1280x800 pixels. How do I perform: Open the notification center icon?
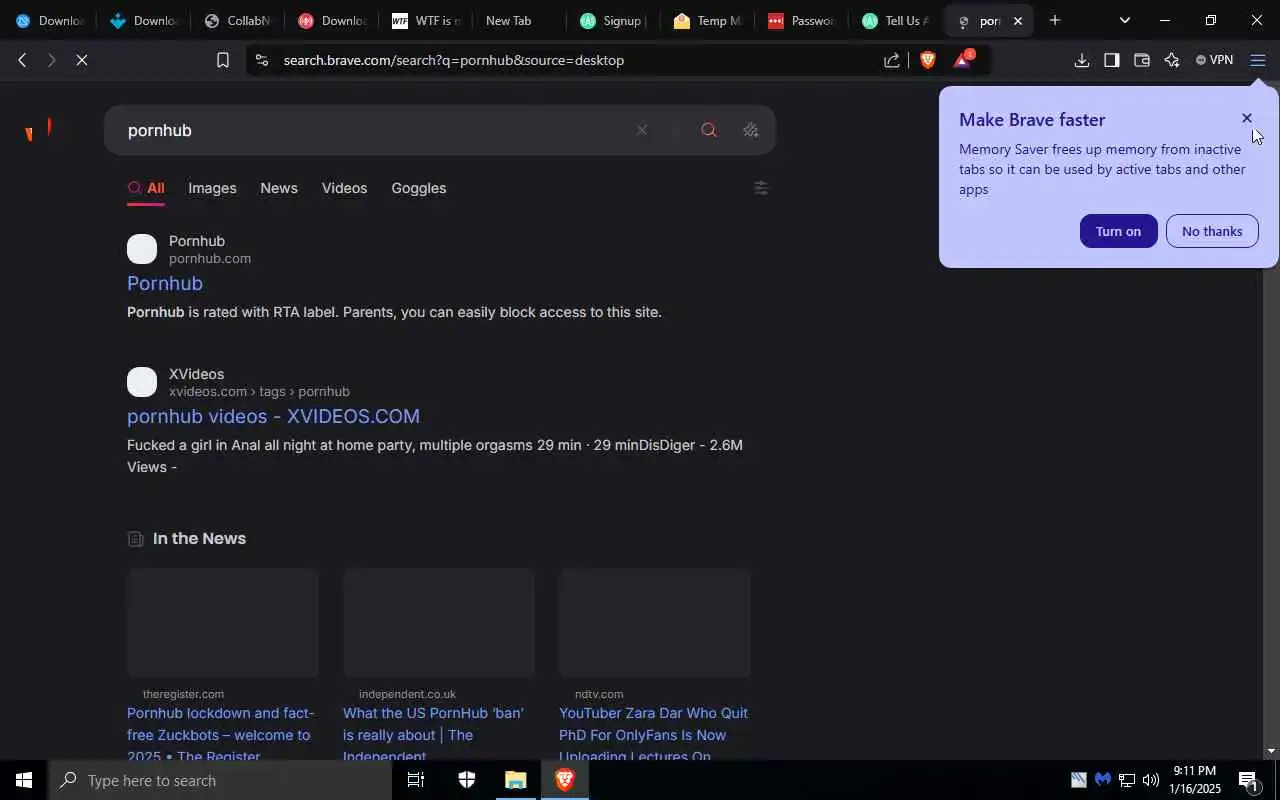(1249, 780)
